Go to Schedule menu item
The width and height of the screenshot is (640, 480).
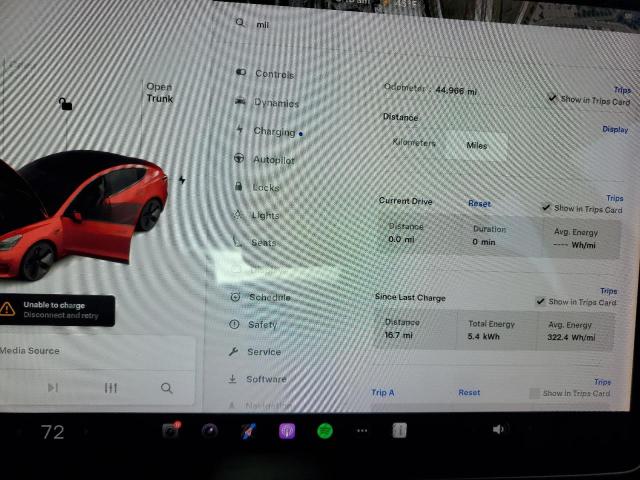tap(270, 298)
